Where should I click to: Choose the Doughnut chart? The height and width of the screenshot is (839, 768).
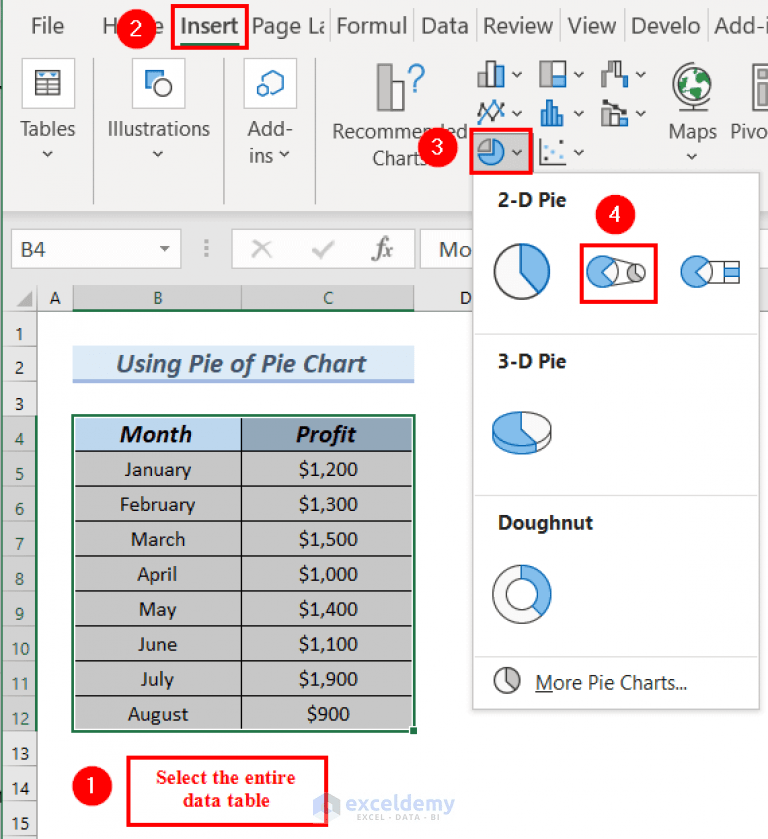click(x=522, y=594)
